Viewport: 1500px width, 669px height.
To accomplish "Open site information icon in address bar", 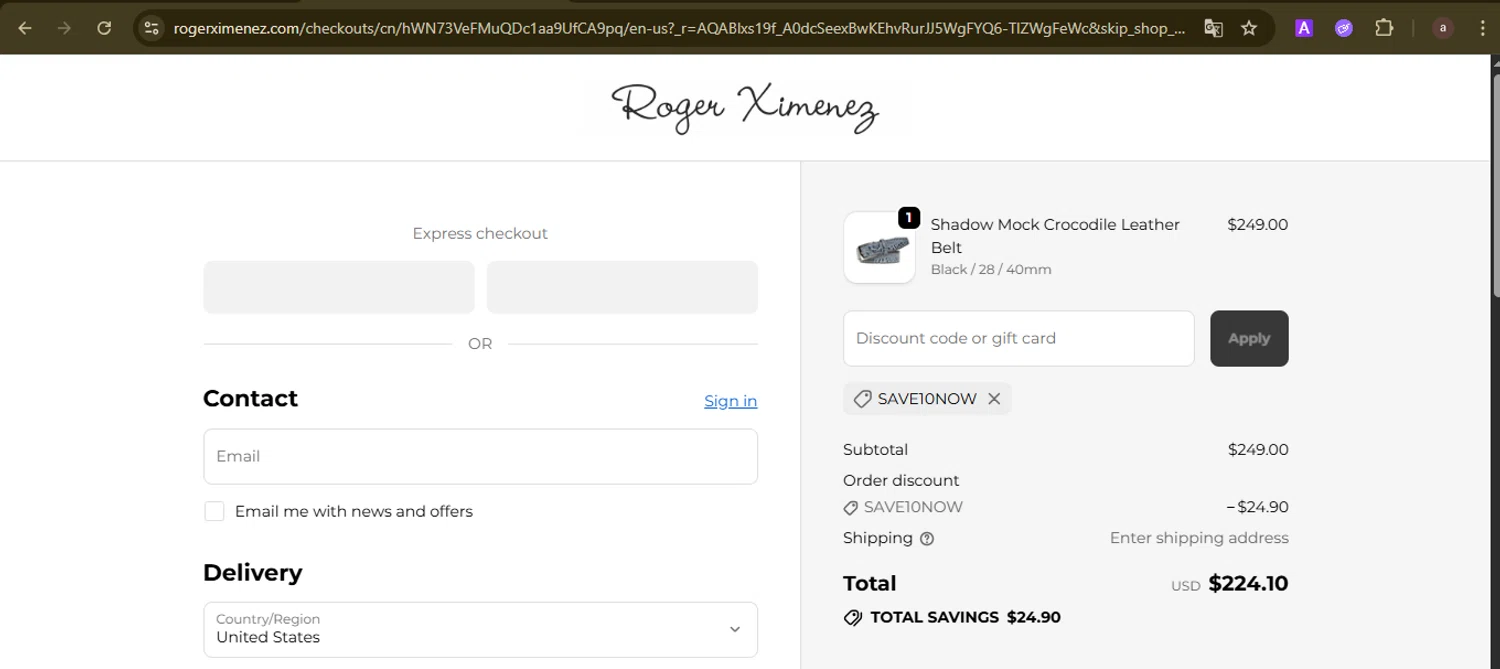I will click(151, 28).
